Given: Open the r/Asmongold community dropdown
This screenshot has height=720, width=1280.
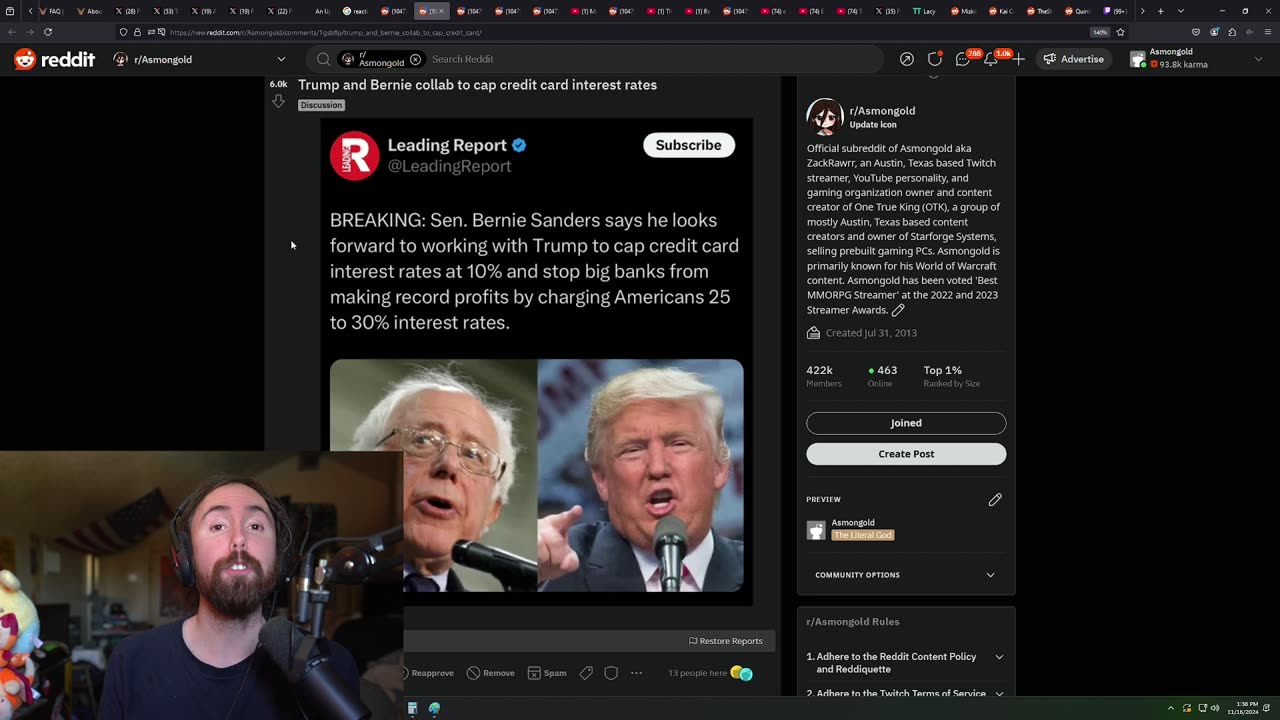Looking at the screenshot, I should point(200,59).
